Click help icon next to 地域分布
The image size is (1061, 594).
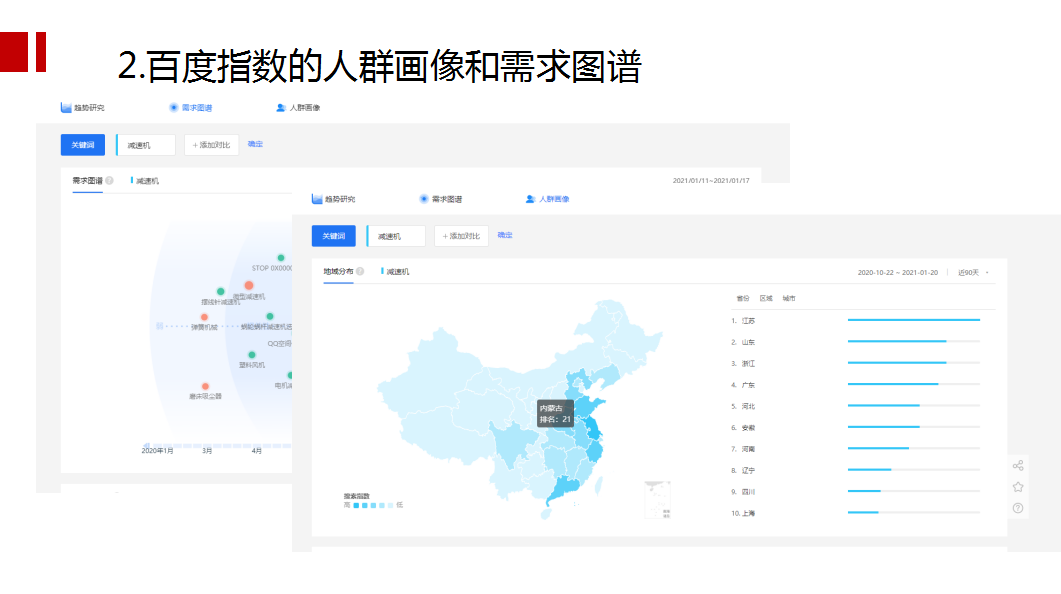(360, 271)
